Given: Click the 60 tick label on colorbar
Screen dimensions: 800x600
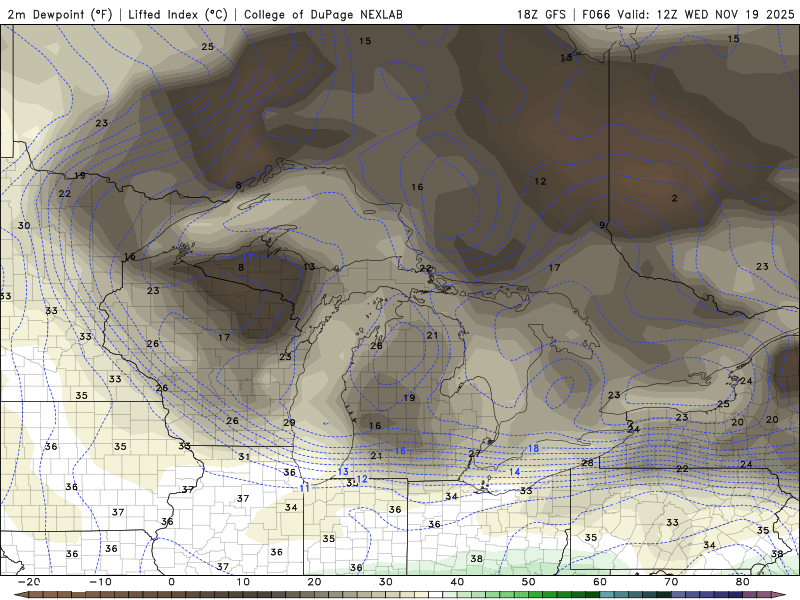Looking at the screenshot, I should (x=600, y=582).
